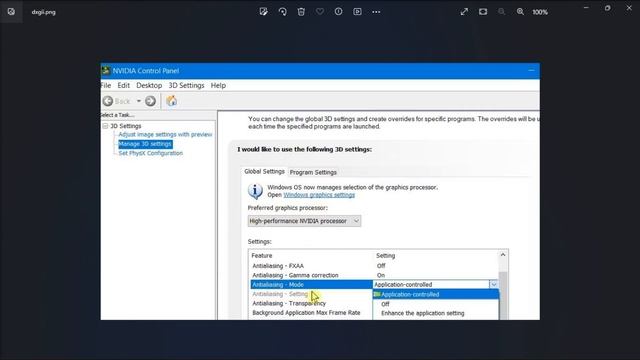
Task: Select Manage 3D settings tree item
Action: click(x=145, y=144)
